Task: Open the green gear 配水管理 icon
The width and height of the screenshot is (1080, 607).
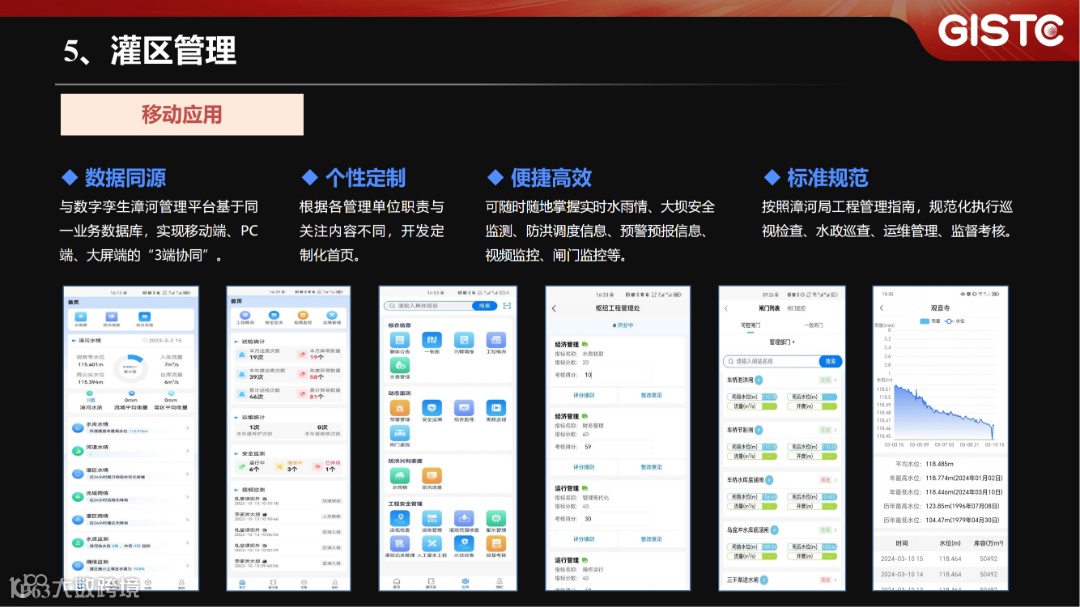Action: tap(496, 518)
